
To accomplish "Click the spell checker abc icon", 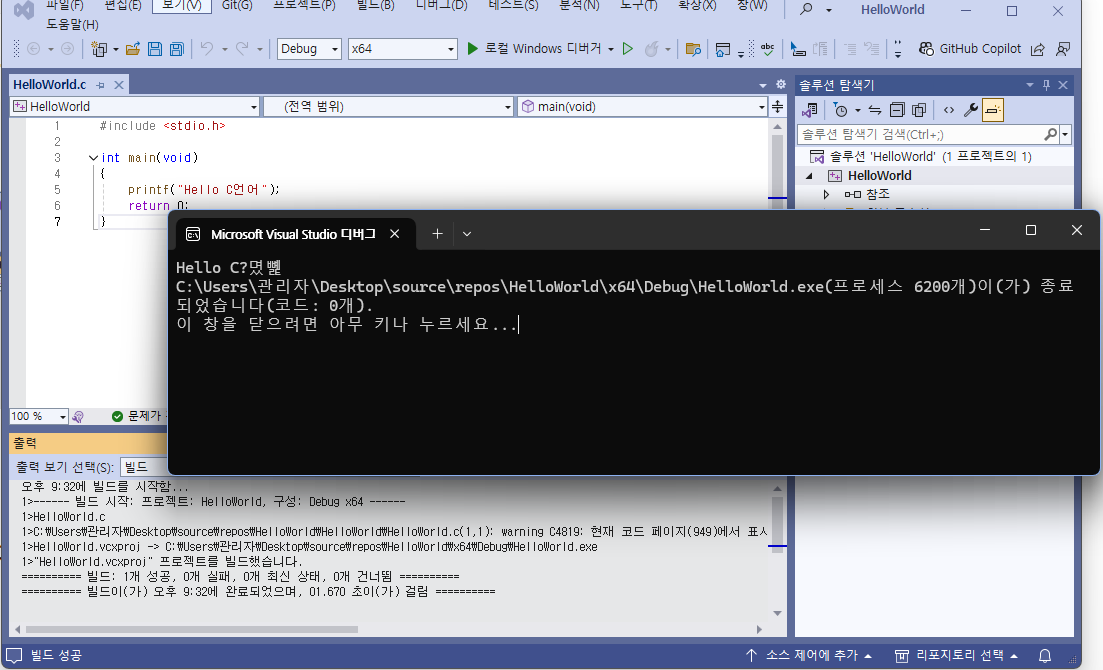I will point(767,49).
